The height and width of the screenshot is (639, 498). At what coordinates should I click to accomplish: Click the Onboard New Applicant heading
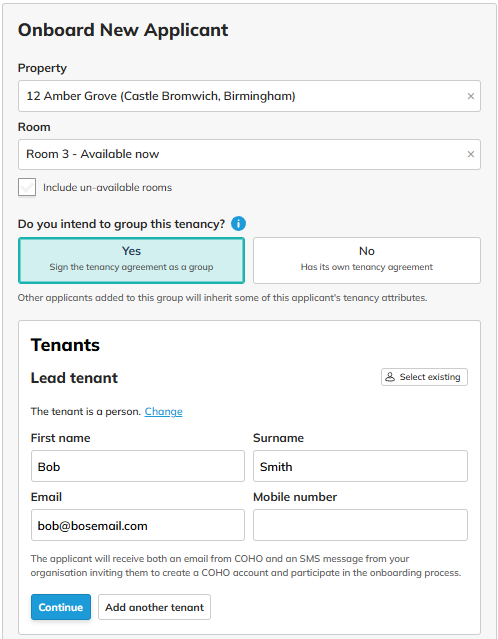coord(123,30)
